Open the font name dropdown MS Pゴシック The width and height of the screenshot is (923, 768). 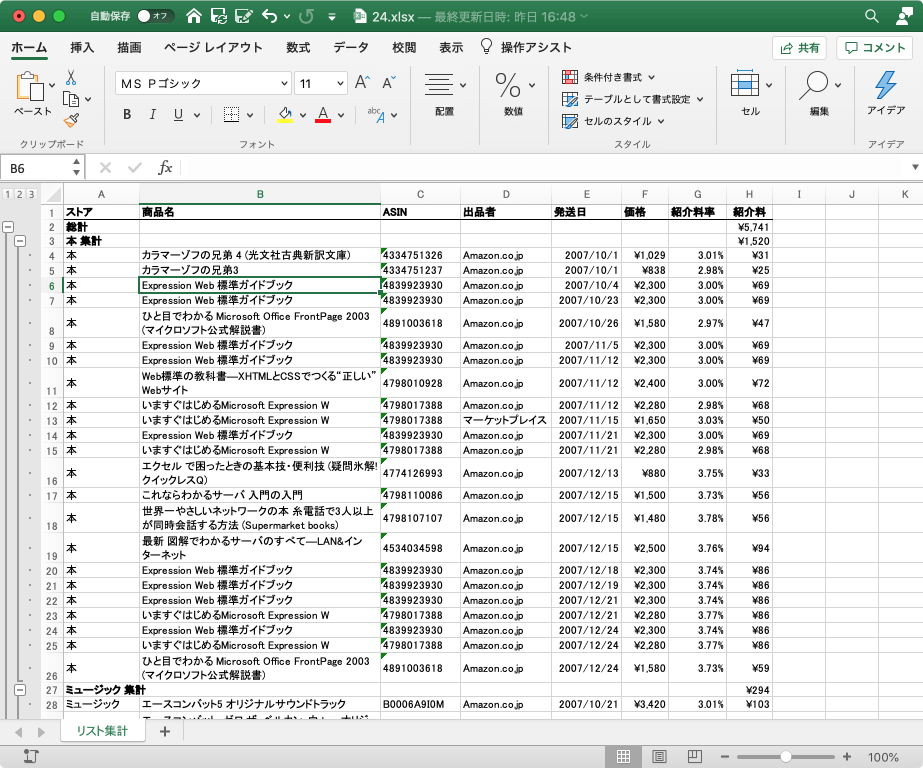(283, 84)
